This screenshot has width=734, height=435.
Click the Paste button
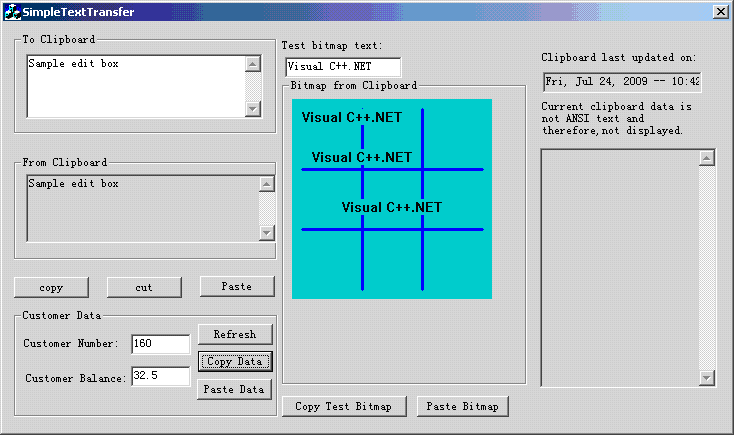(x=237, y=287)
